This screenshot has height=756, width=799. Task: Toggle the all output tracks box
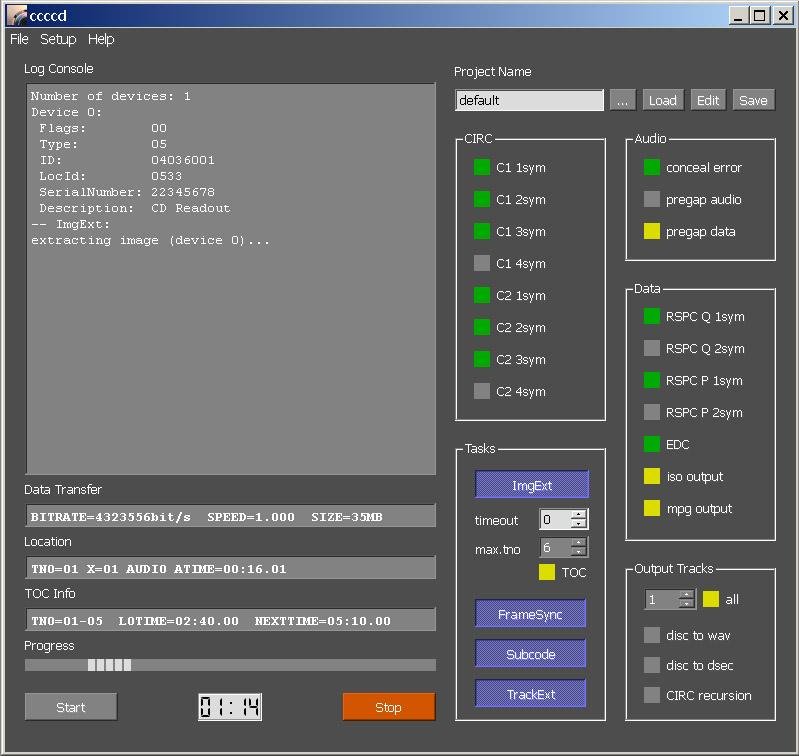coord(710,599)
